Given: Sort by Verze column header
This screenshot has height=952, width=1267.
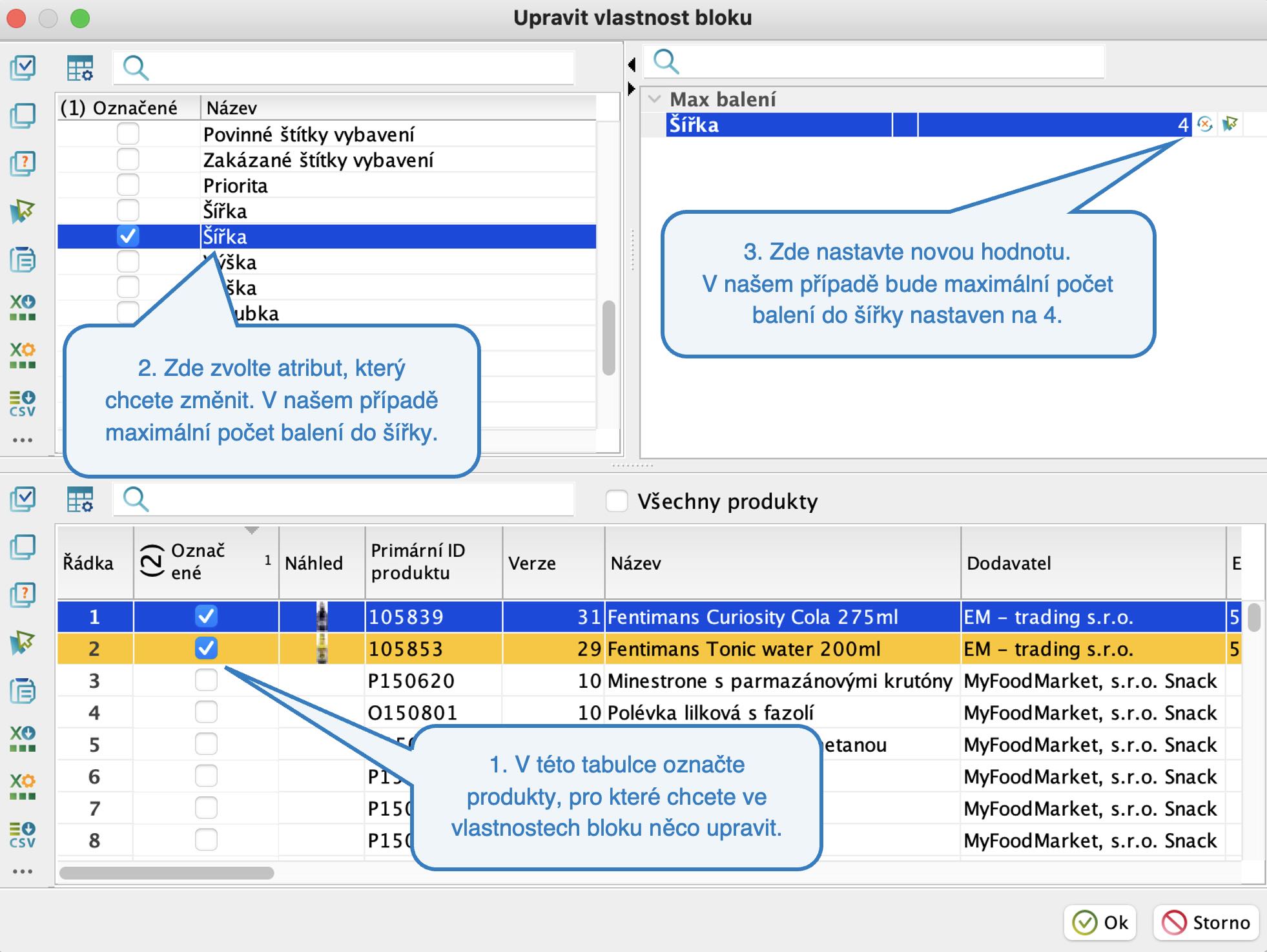Looking at the screenshot, I should 553,562.
